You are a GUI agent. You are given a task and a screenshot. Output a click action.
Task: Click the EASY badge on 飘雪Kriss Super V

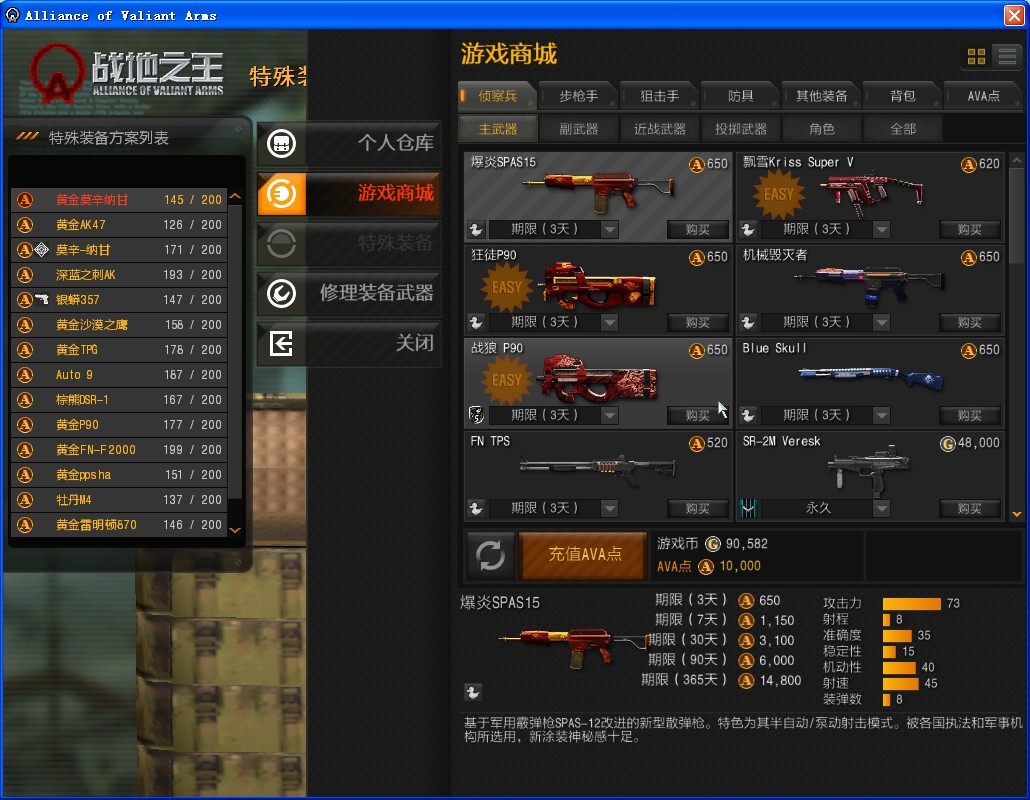click(778, 194)
